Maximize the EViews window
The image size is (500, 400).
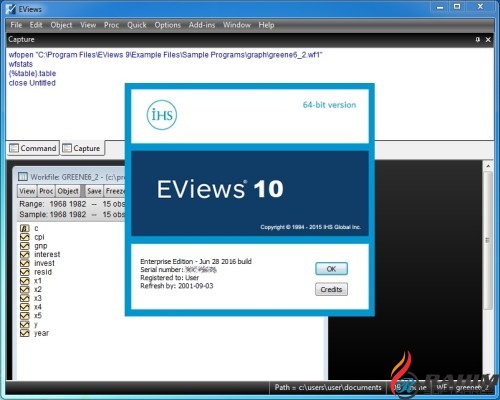[457, 7]
